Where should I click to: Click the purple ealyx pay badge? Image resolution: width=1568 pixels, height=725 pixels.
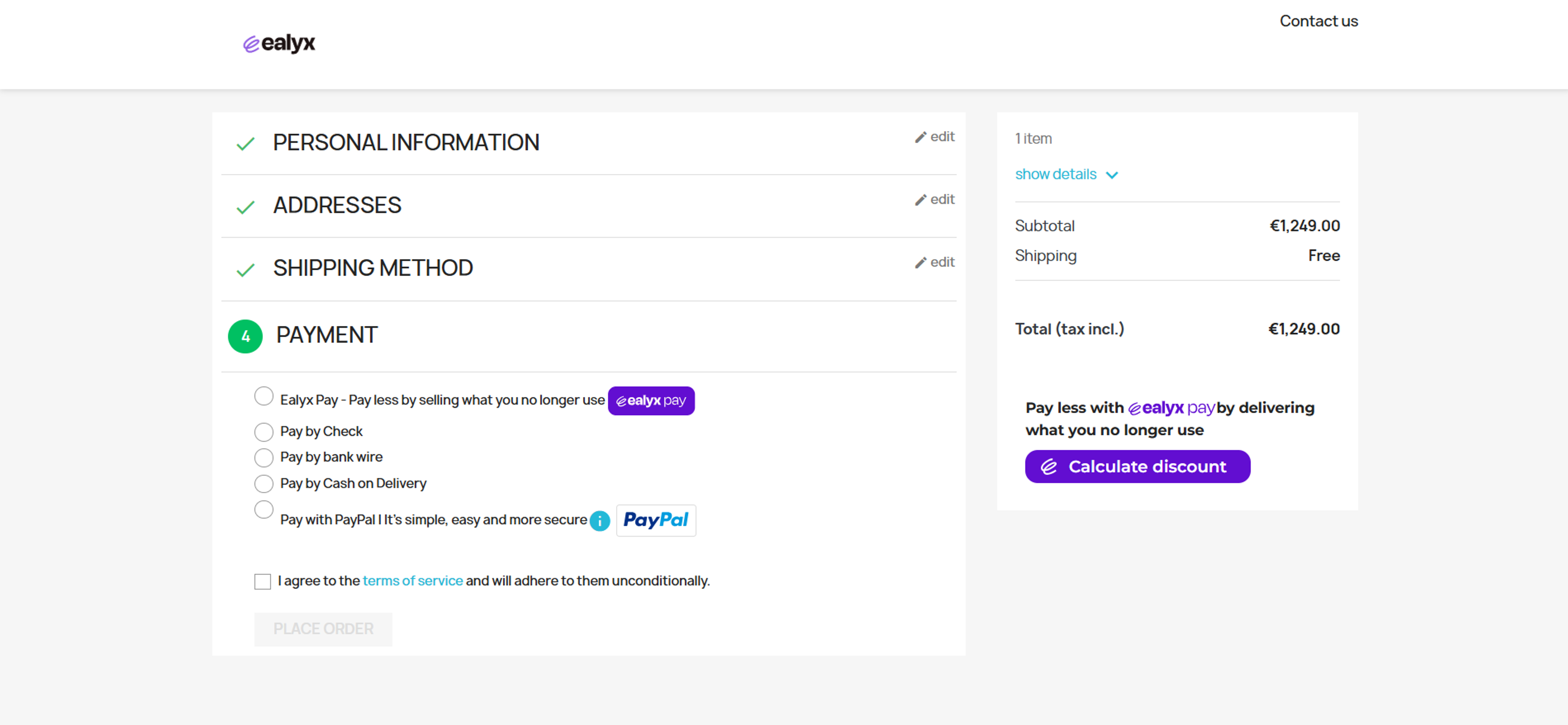click(651, 400)
